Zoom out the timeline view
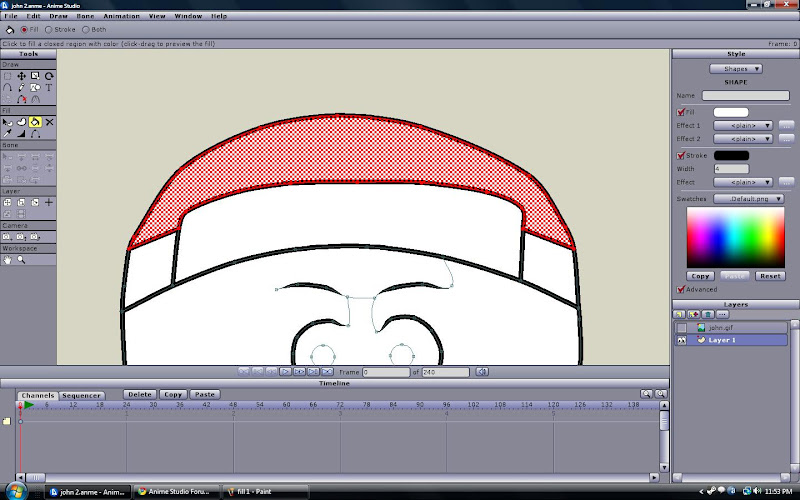The height and width of the screenshot is (500, 800). (x=646, y=394)
